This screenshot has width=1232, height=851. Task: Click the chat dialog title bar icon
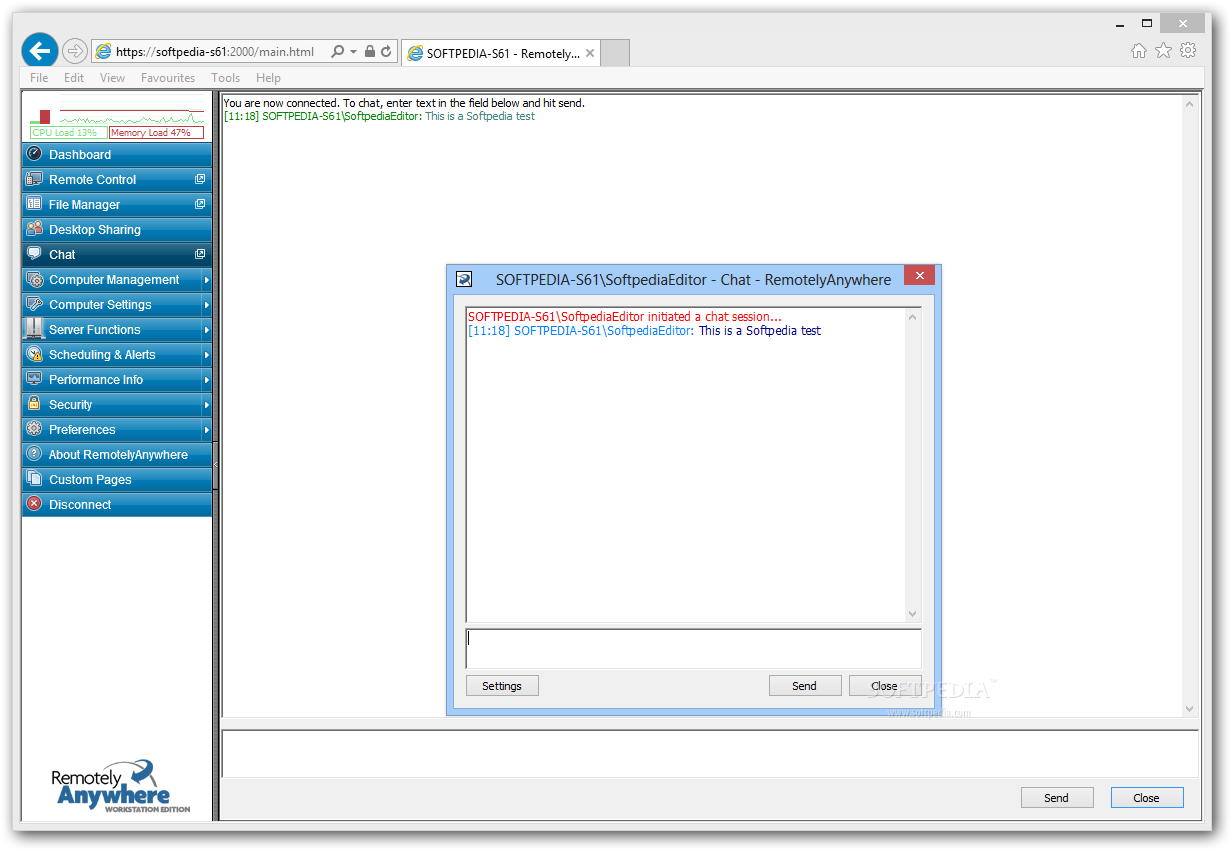(464, 279)
